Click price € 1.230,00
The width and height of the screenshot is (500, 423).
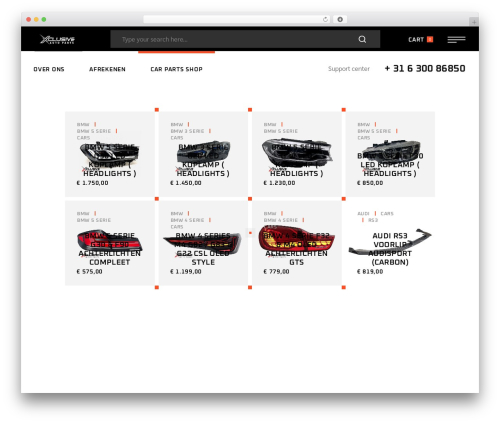tap(279, 183)
